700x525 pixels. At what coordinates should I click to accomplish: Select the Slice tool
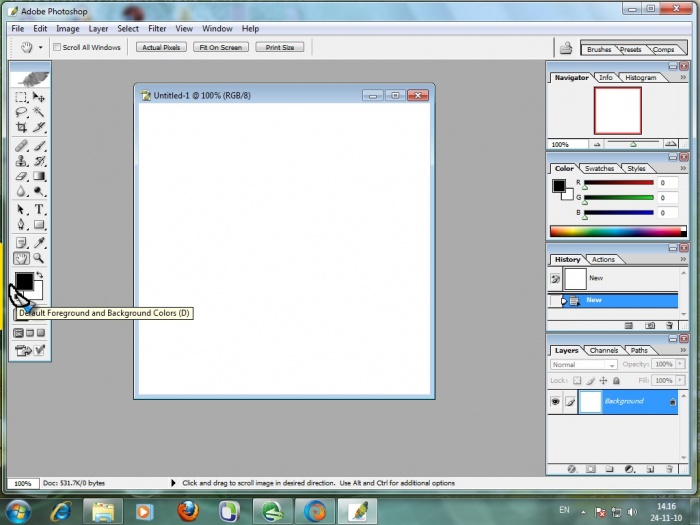pyautogui.click(x=39, y=127)
